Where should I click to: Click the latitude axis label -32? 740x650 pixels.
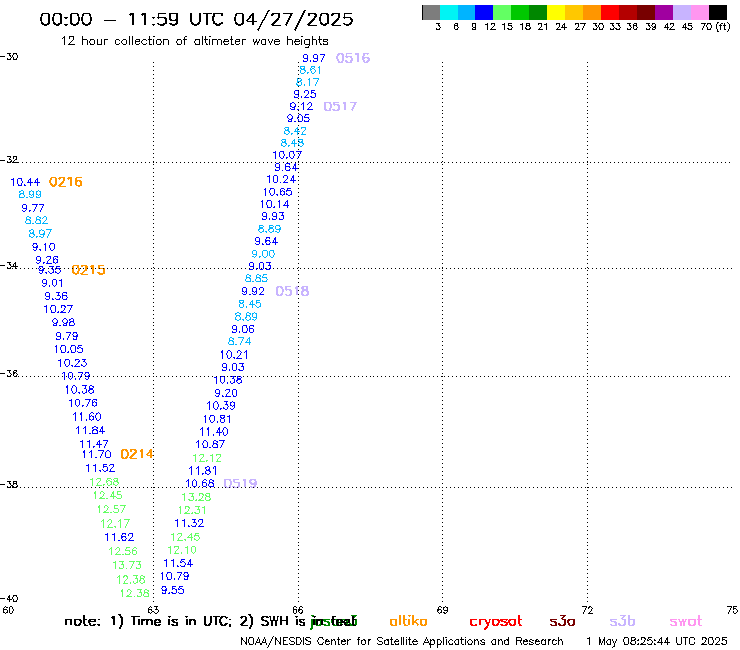(x=9, y=160)
